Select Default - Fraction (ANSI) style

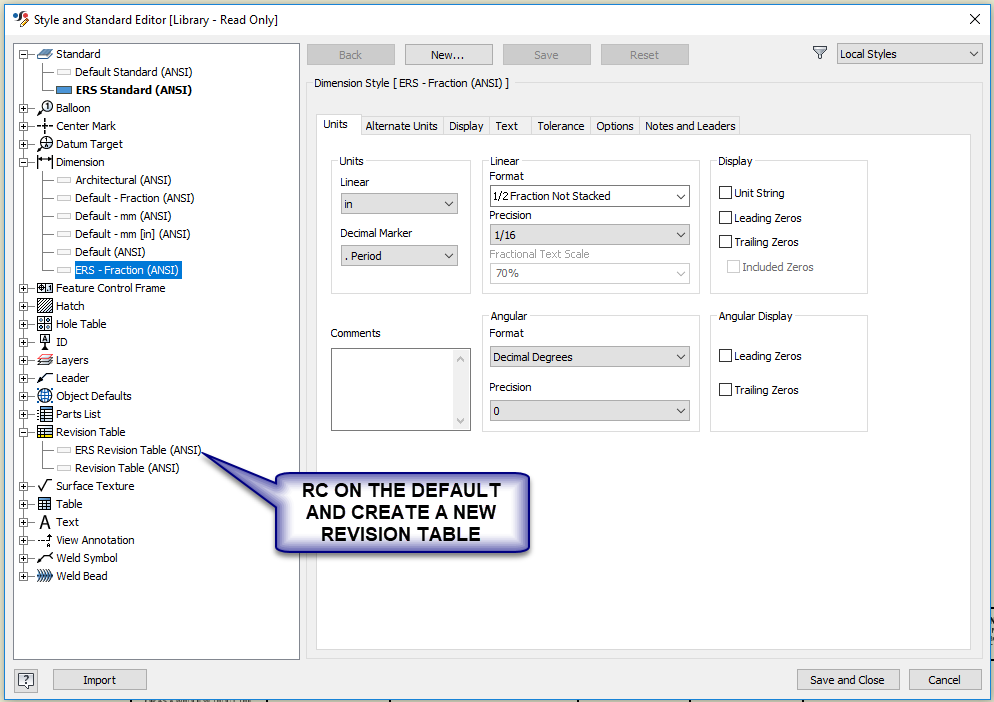click(134, 198)
